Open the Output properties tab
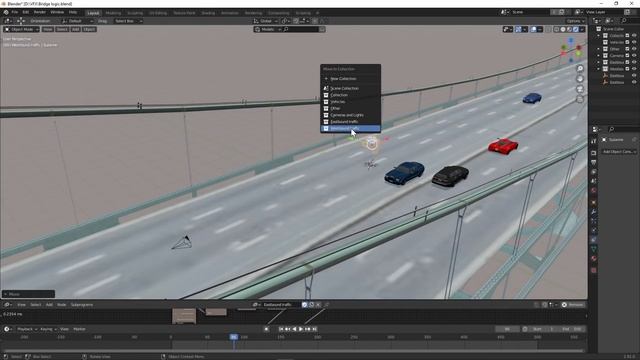Screen dimensions: 640x360 (593, 162)
